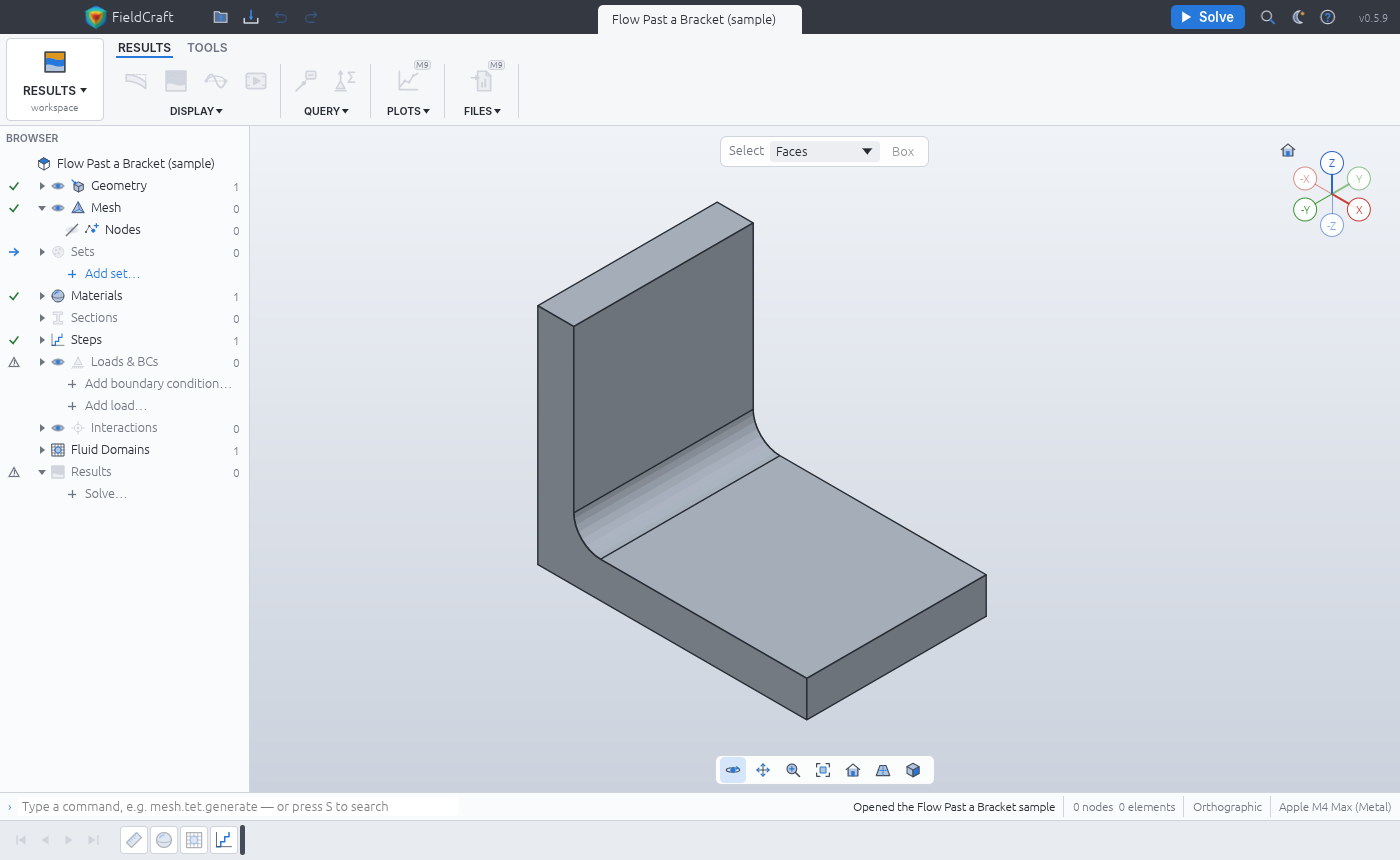
Task: Collapse the Mesh tree node
Action: point(42,208)
